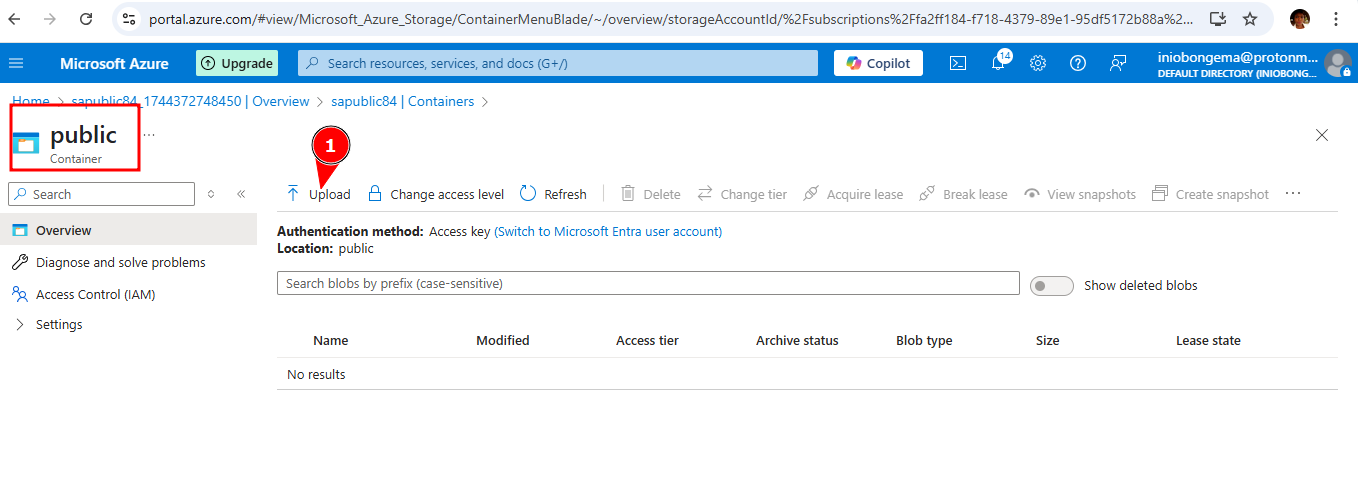Bookmark this page with the star icon
Image resolution: width=1358 pixels, height=491 pixels.
(x=1250, y=19)
